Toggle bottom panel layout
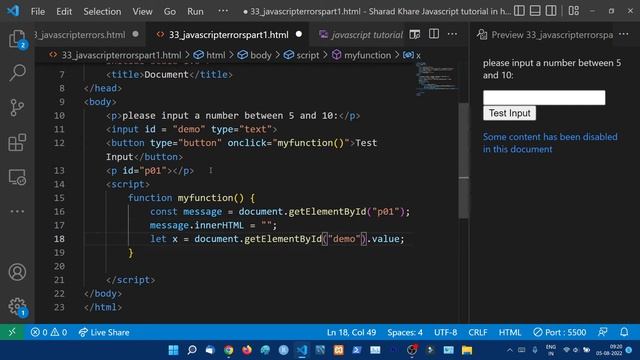Viewport: 640px width, 360px height. pyautogui.click(x=535, y=11)
